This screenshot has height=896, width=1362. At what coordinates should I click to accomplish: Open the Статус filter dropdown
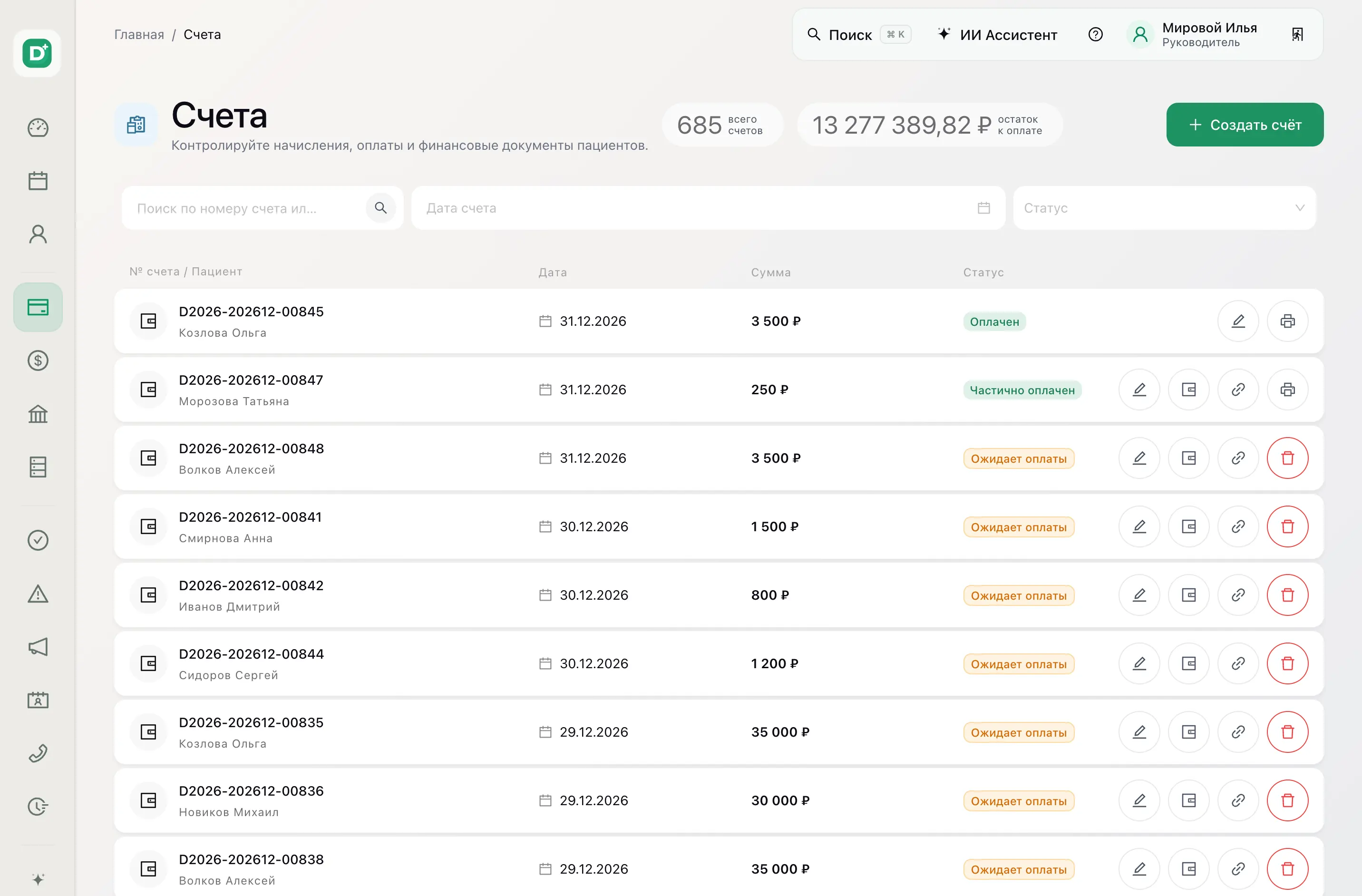[x=1165, y=208]
